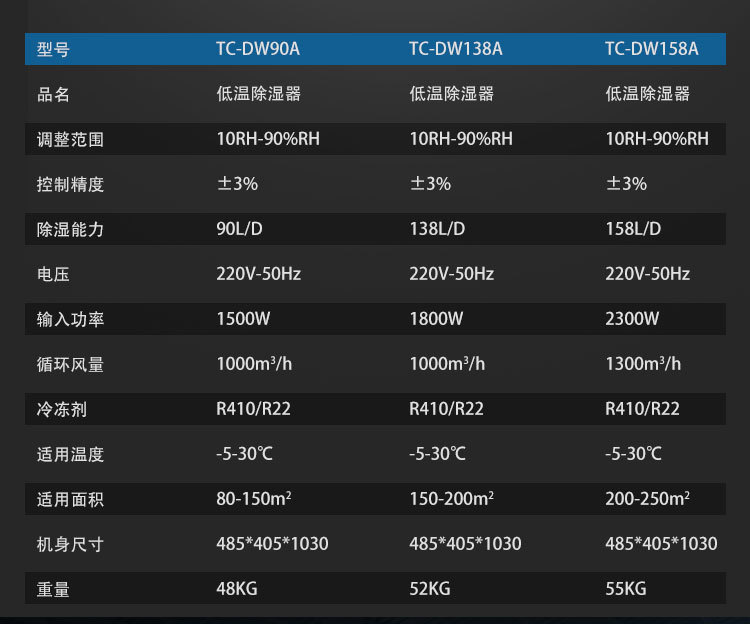
Task: Click 低温除湿器 under TC-DW158A
Action: [648, 94]
